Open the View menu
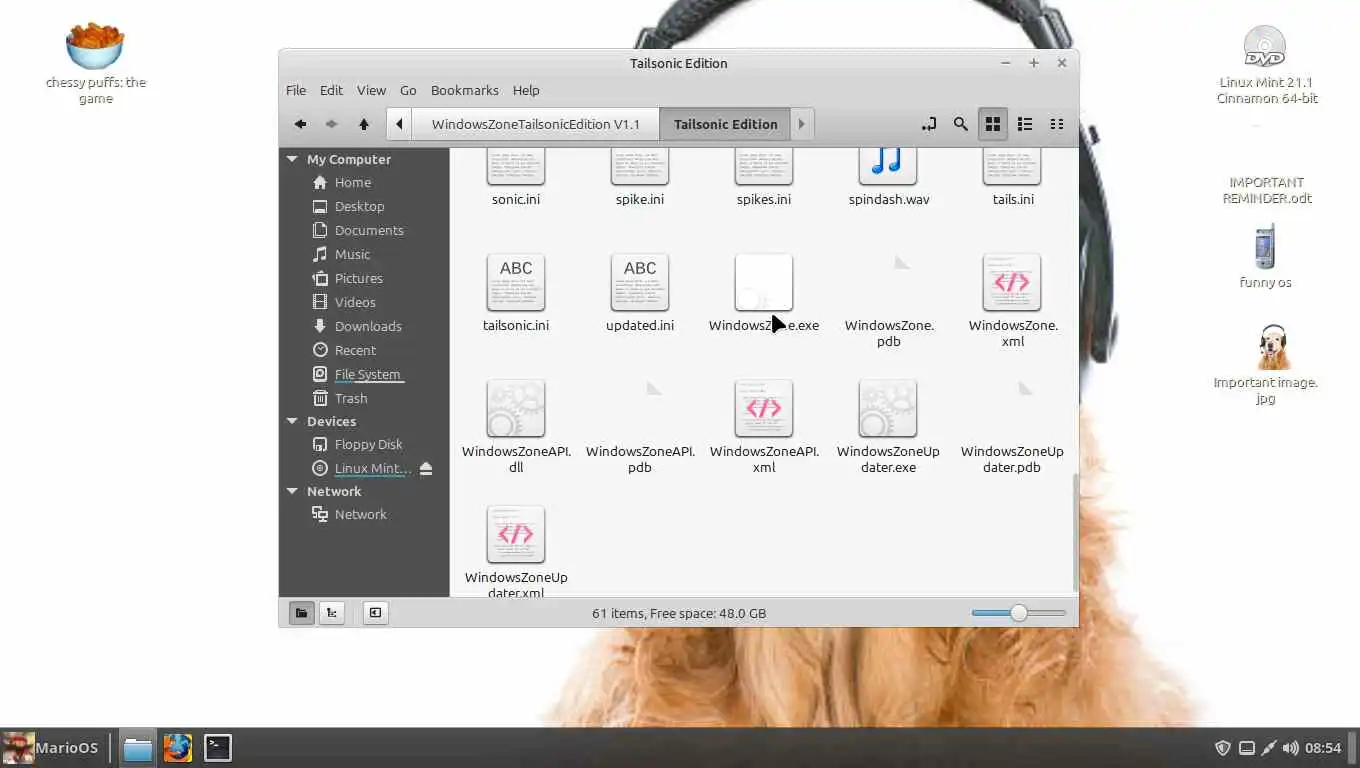The image size is (1360, 768). pyautogui.click(x=371, y=90)
